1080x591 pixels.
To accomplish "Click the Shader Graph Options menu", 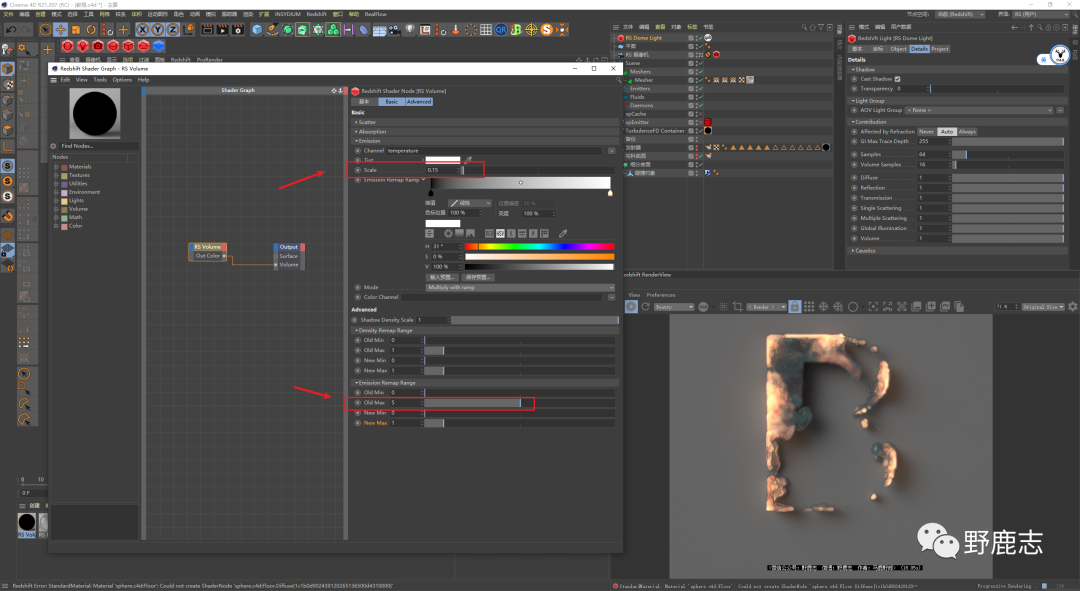I will click(x=122, y=80).
